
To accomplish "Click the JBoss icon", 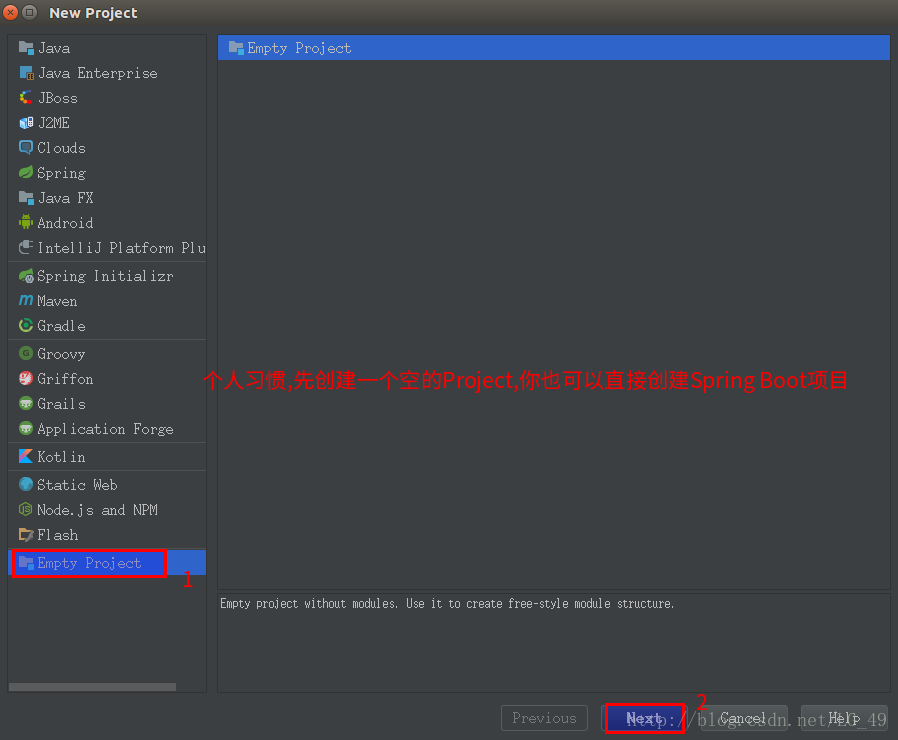I will [x=26, y=97].
